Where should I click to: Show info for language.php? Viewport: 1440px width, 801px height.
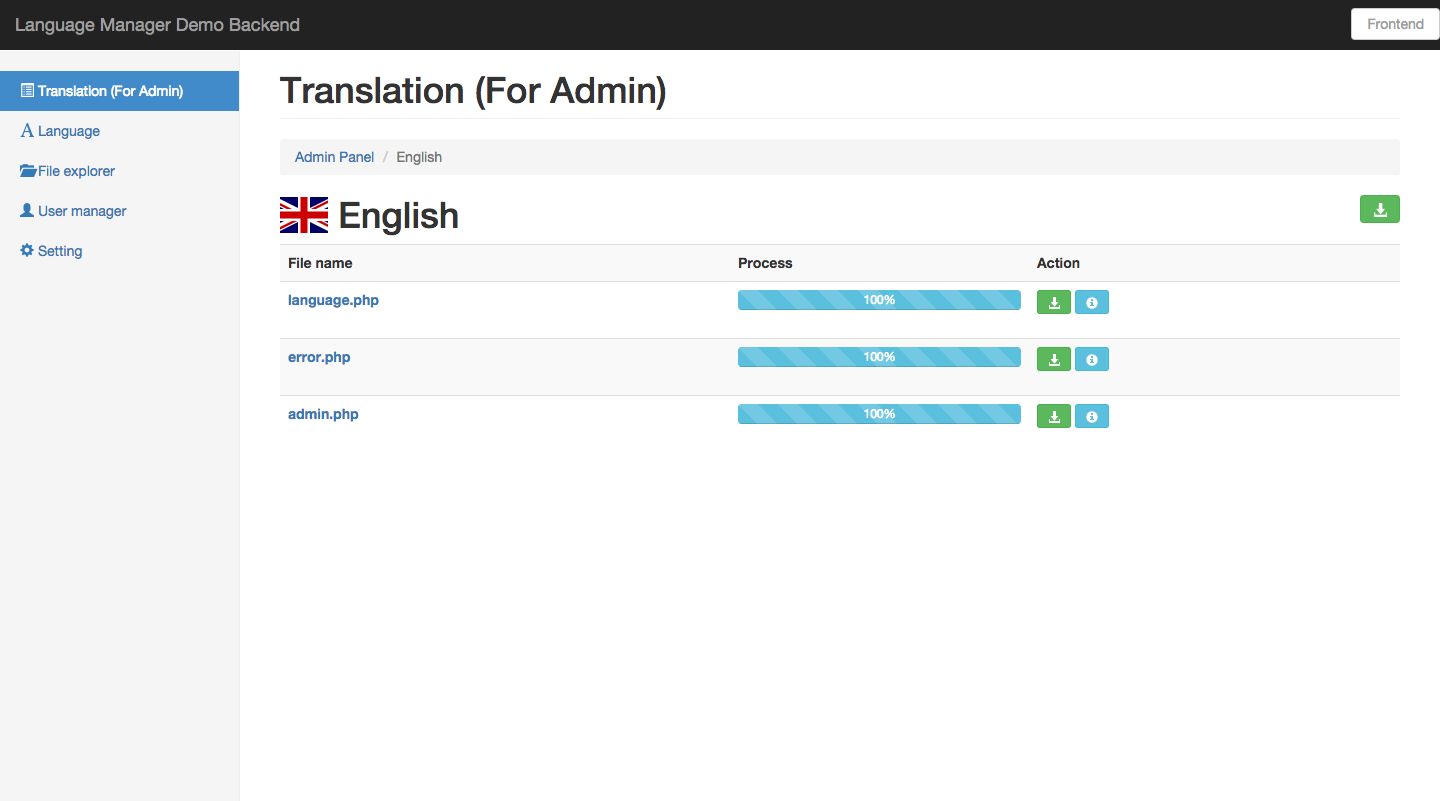(x=1092, y=302)
